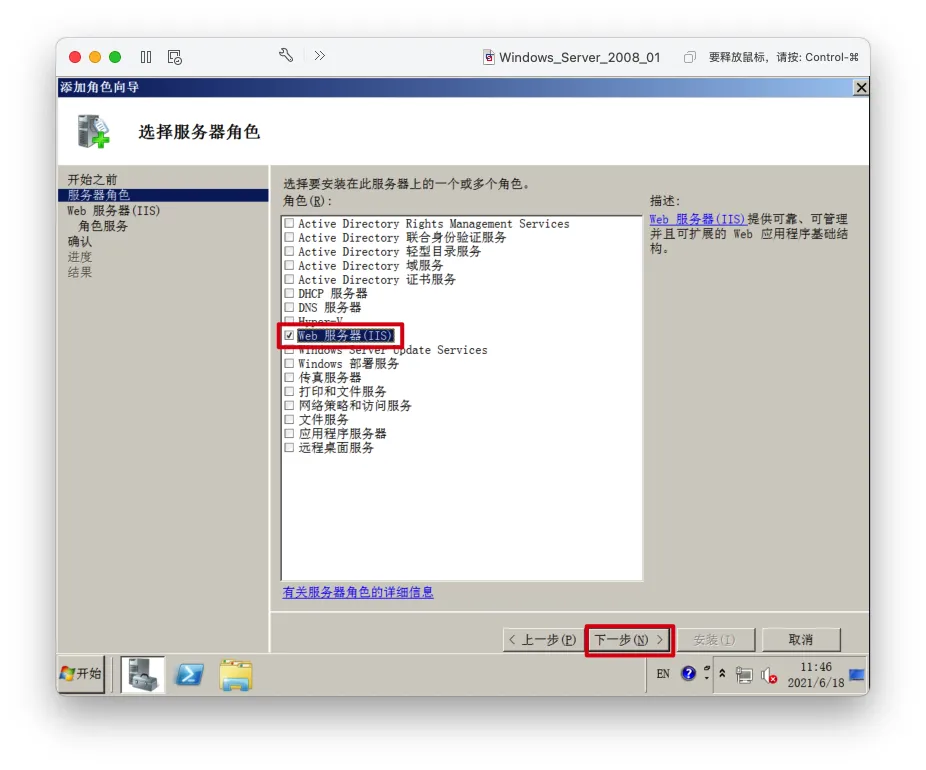Close the 添加角色向导 dialog

(x=861, y=88)
